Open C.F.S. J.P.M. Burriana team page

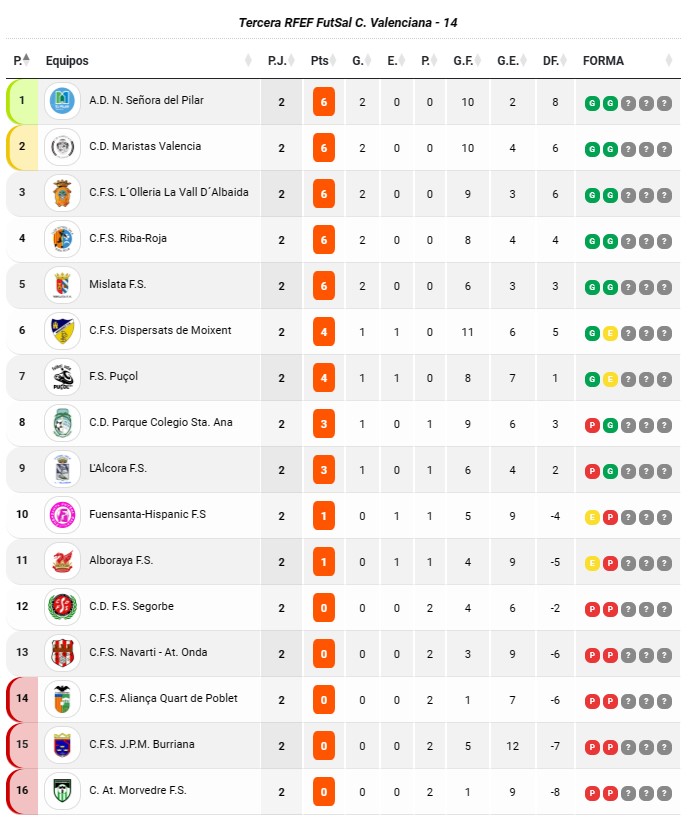click(x=141, y=744)
